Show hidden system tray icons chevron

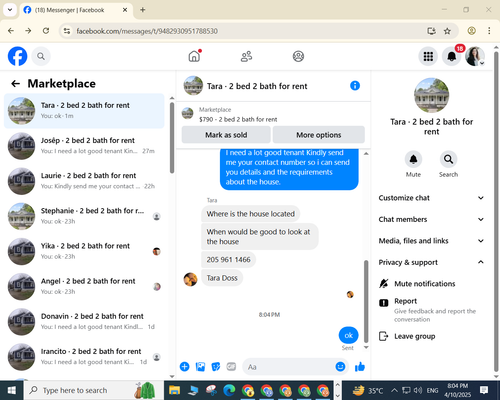coord(394,390)
